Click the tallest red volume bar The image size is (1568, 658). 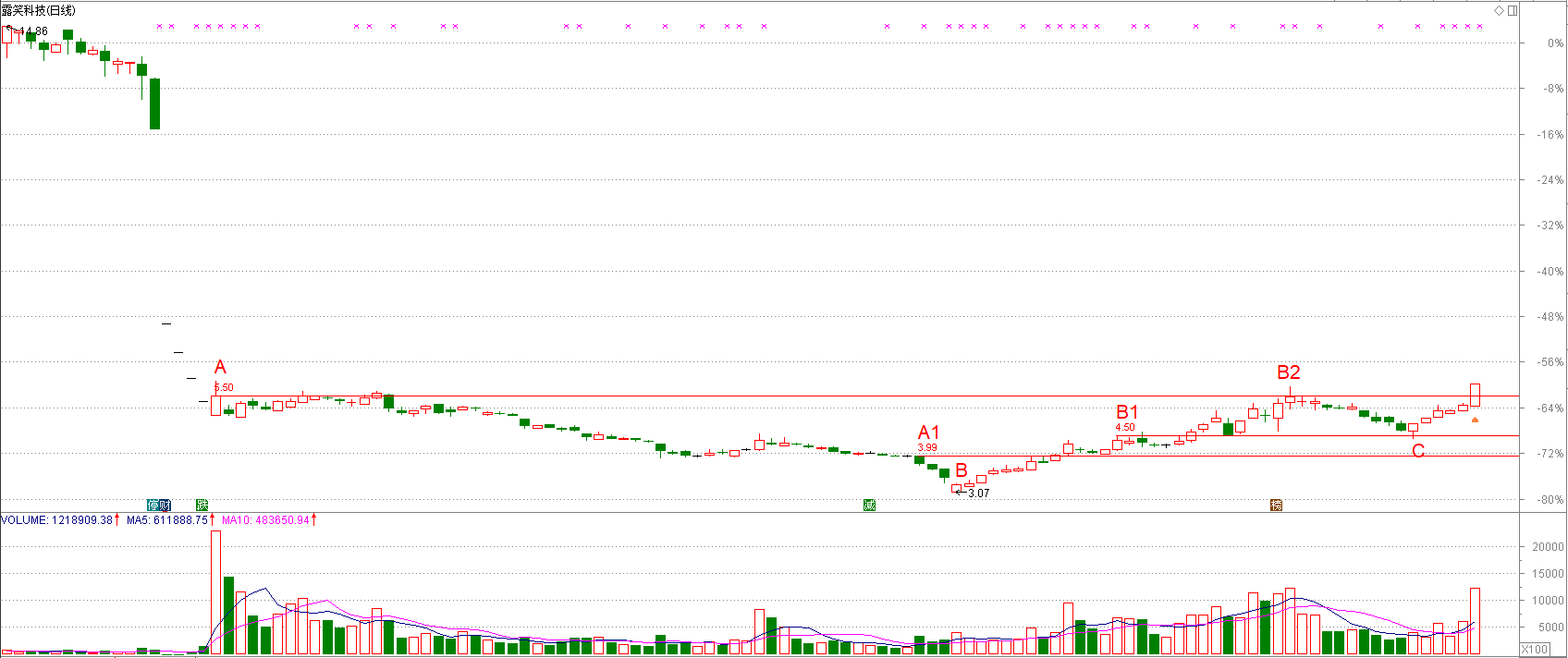pyautogui.click(x=216, y=591)
